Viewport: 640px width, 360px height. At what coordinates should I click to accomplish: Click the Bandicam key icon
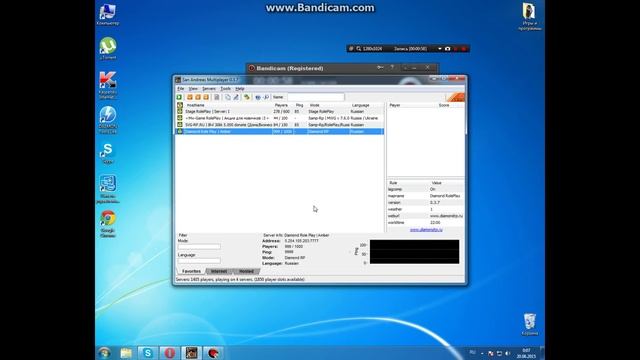tap(380, 67)
